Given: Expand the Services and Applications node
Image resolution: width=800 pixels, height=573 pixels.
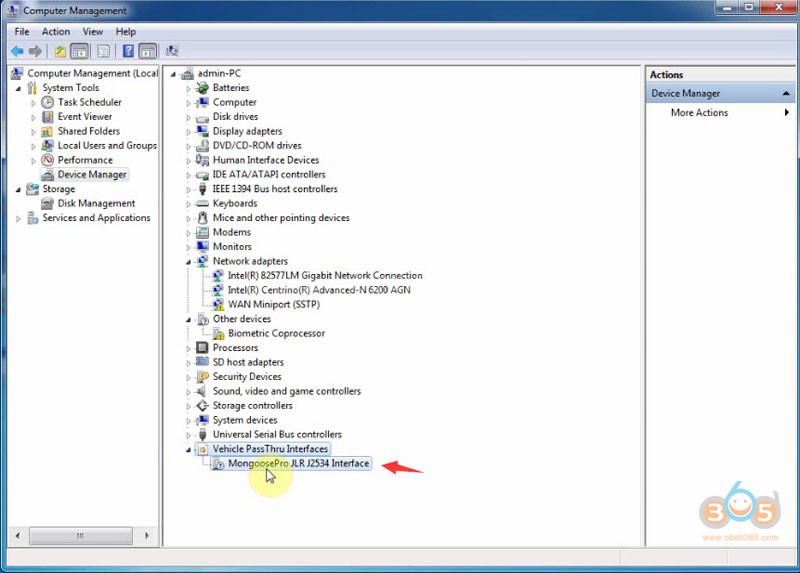Looking at the screenshot, I should tap(18, 218).
